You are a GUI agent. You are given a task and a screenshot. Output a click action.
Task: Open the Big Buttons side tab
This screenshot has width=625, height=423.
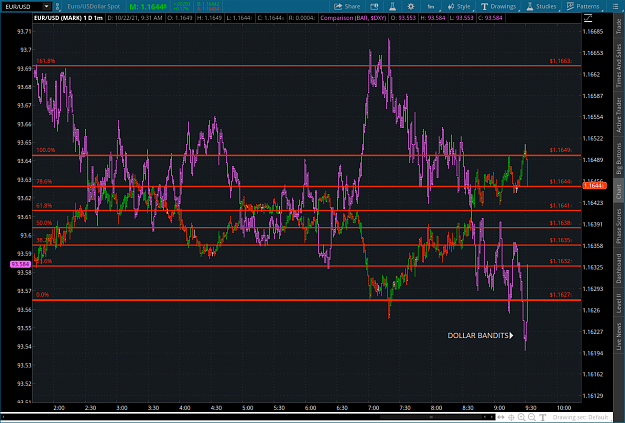pos(619,159)
